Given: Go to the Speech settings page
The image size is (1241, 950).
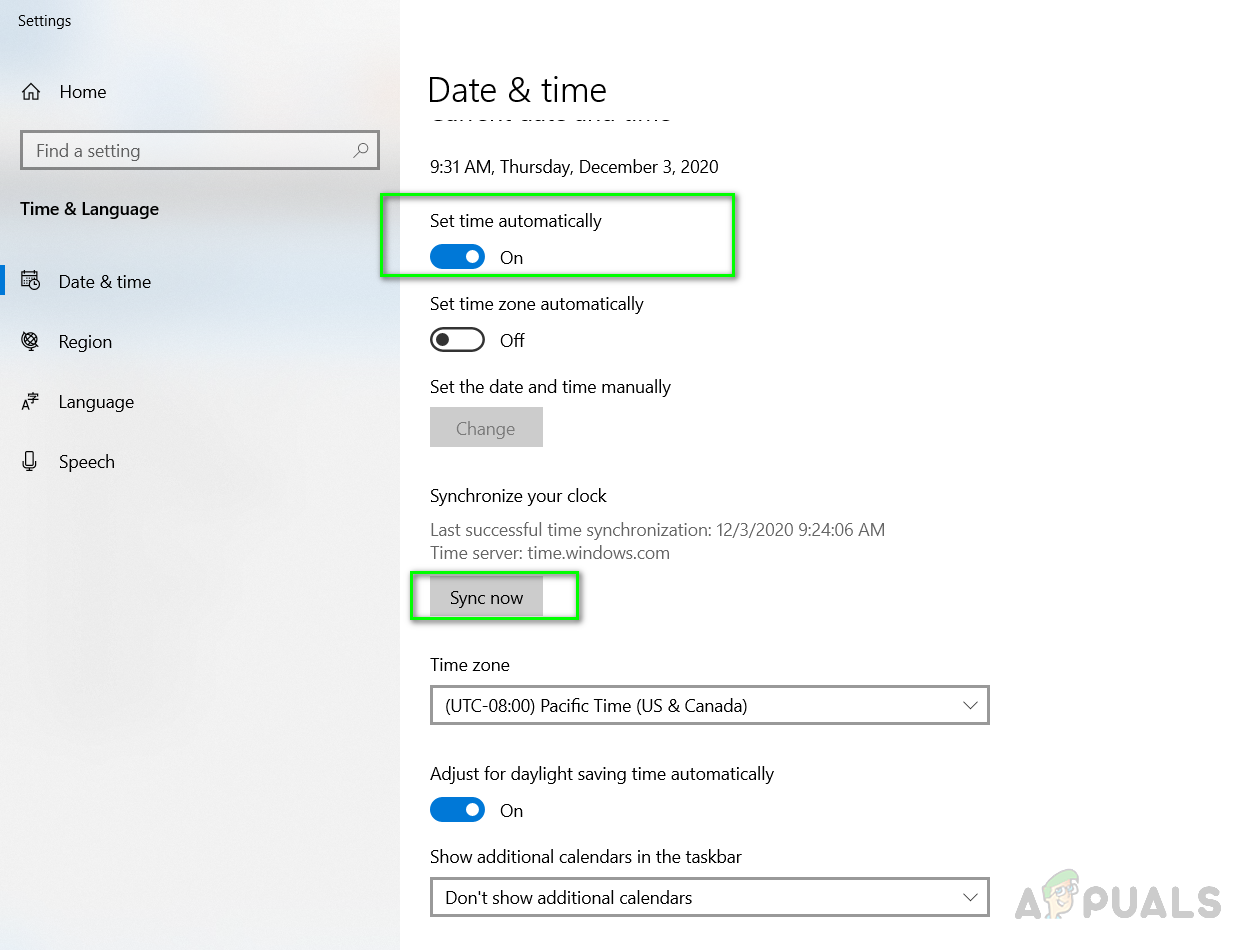Looking at the screenshot, I should (x=87, y=462).
